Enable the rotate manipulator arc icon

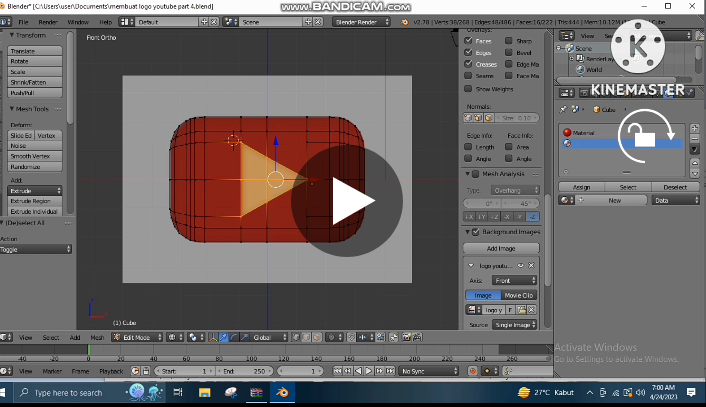click(234, 337)
